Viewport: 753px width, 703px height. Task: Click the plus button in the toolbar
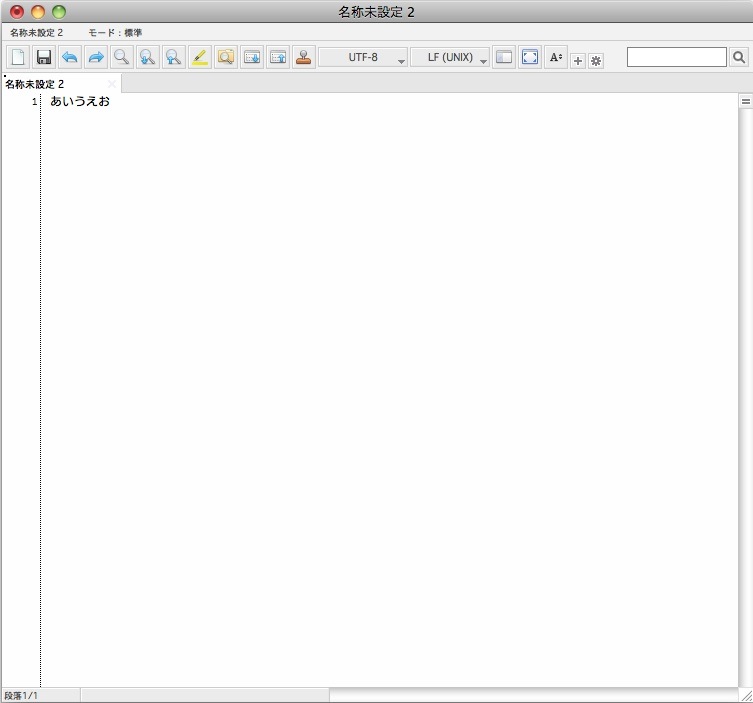point(578,61)
